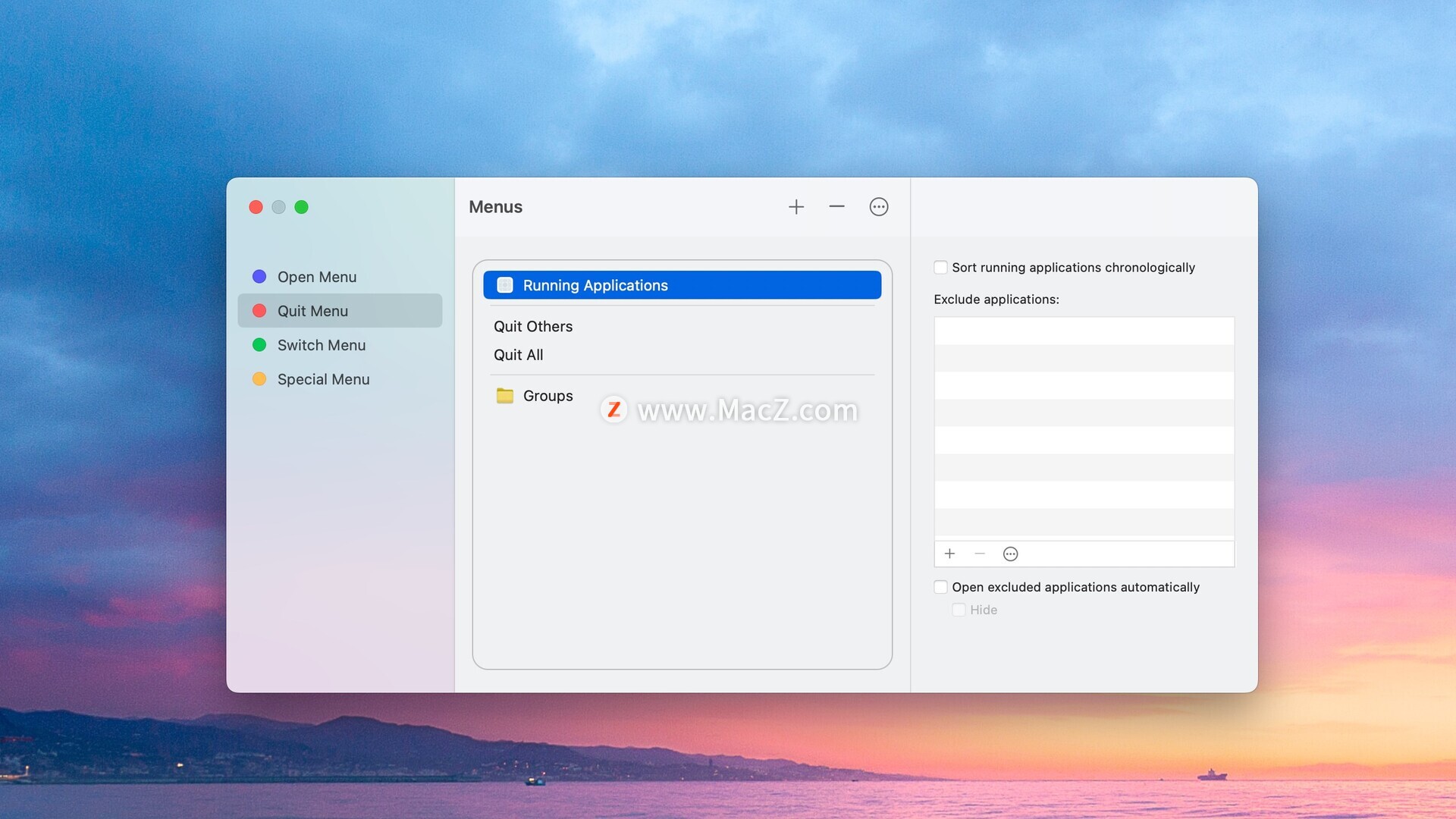
Task: Check Open excluded applications automatically
Action: 941,587
